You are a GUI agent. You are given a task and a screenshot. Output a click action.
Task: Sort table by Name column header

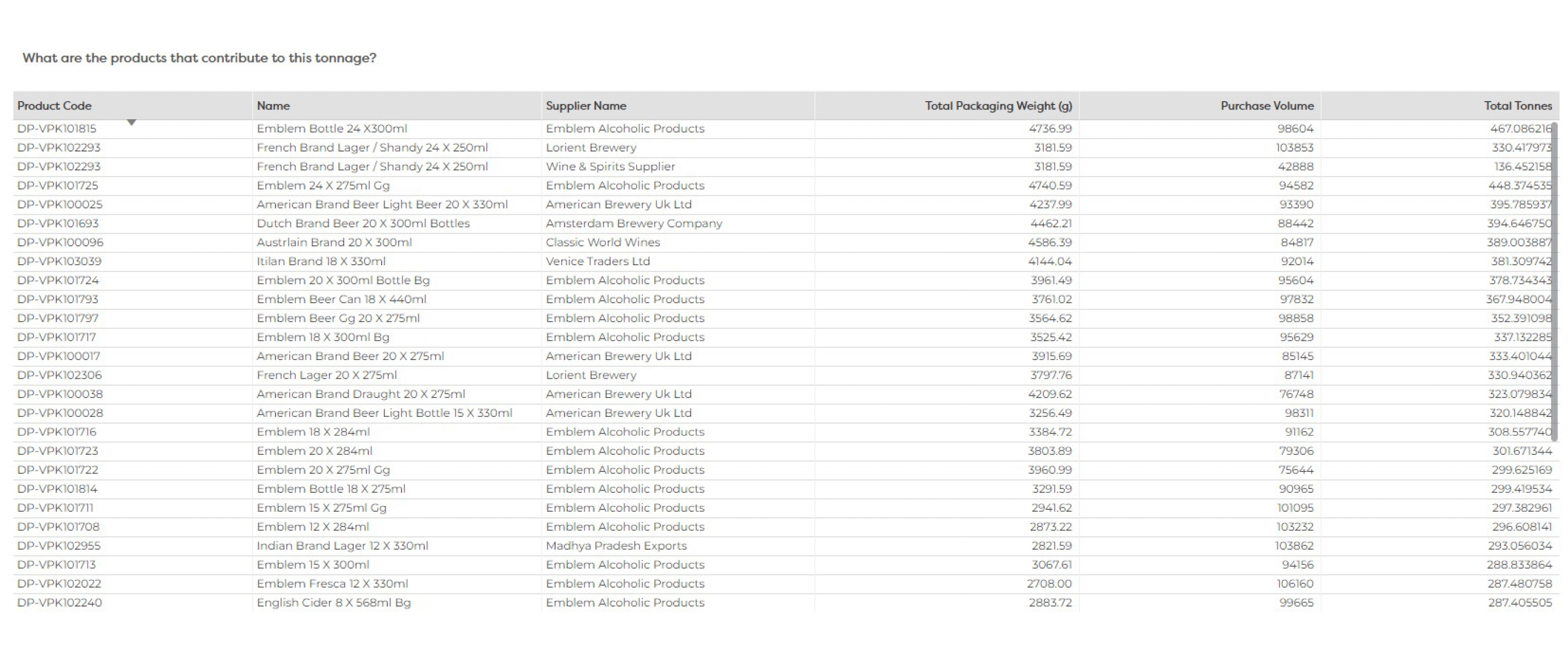point(273,106)
